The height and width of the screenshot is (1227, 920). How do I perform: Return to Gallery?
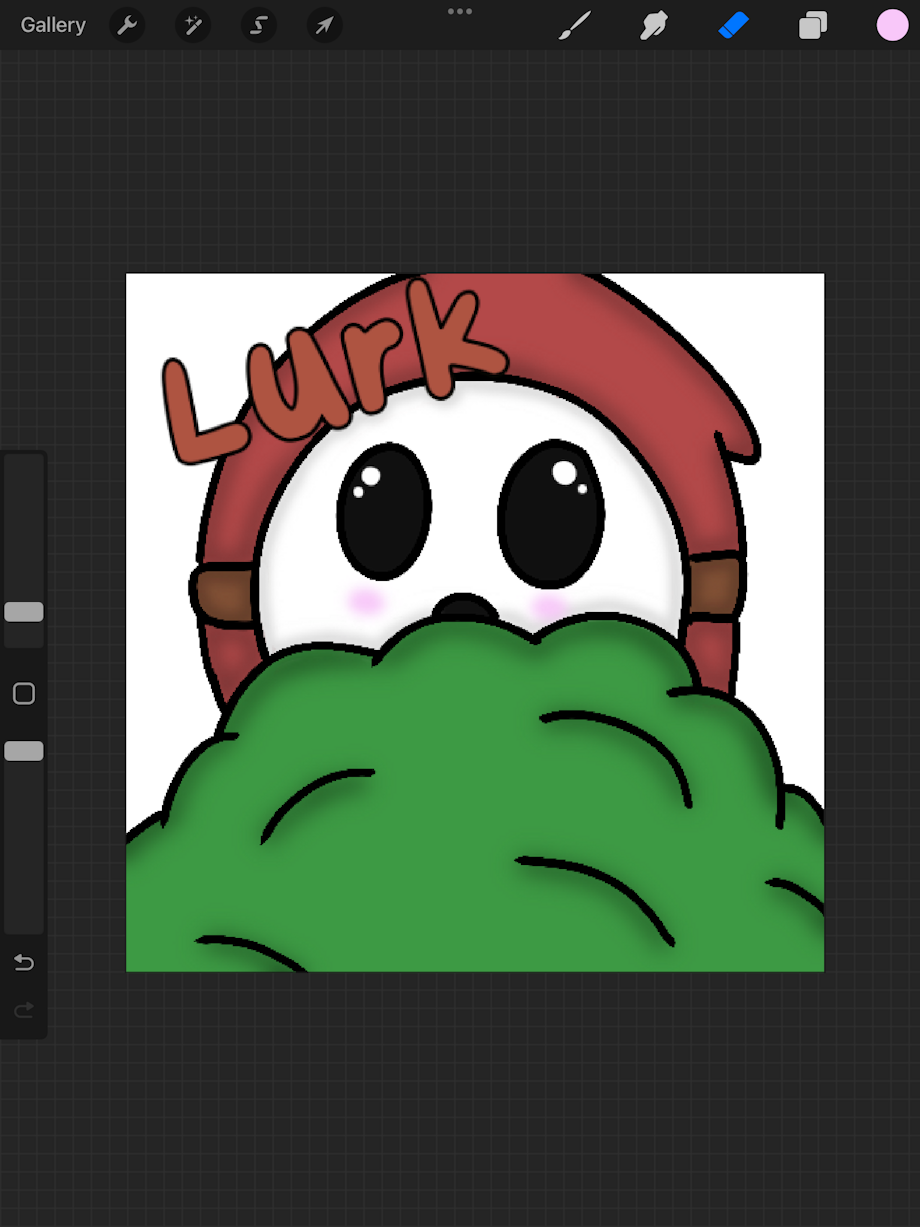[x=53, y=25]
